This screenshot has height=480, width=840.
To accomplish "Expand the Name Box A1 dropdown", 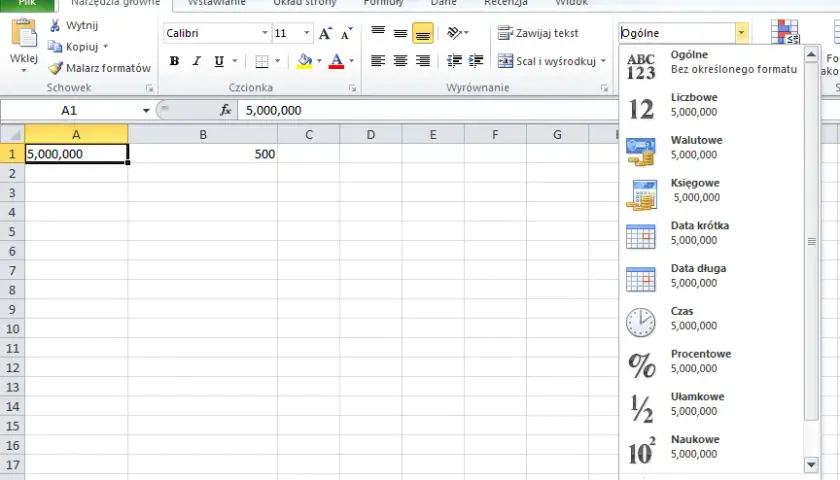I will pos(146,110).
